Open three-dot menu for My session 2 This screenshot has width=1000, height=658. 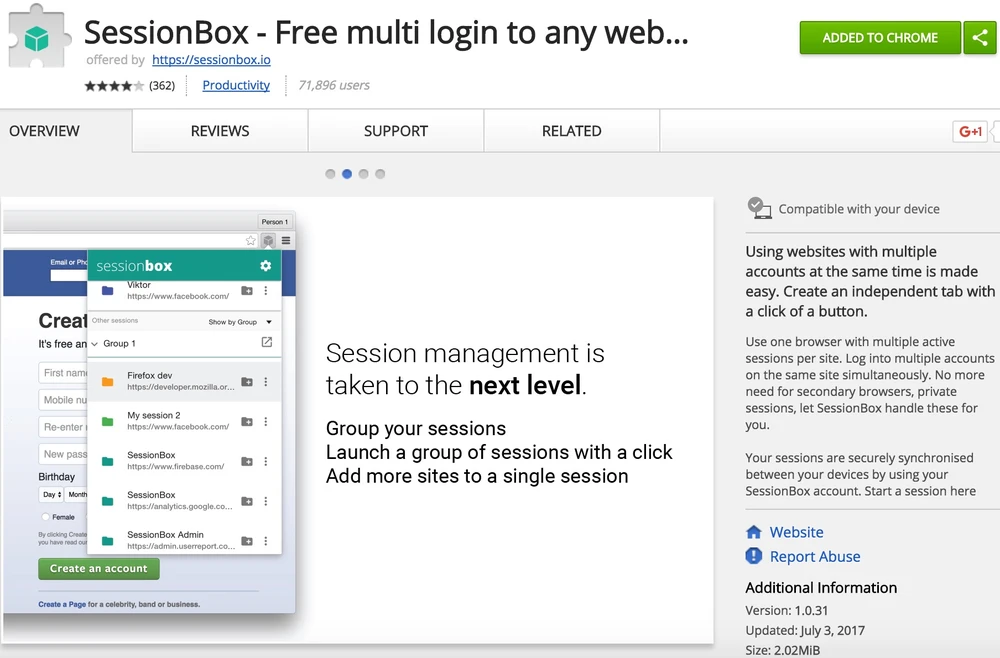(x=266, y=421)
